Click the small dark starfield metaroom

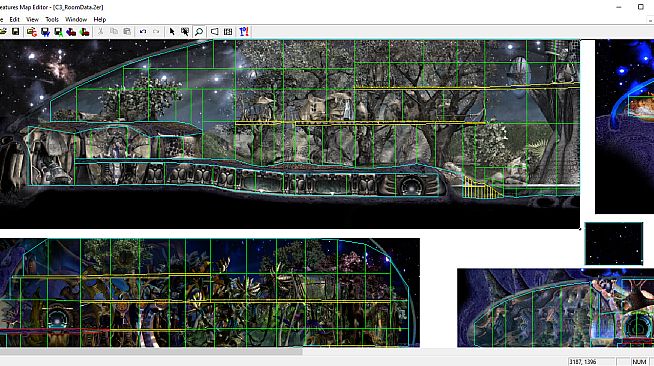(614, 243)
